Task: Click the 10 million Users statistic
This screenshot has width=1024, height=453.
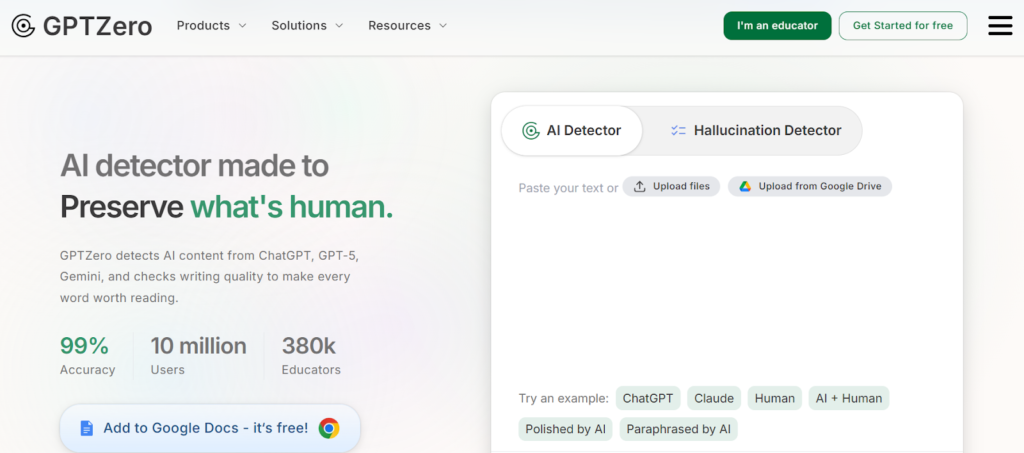Action: pyautogui.click(x=199, y=356)
